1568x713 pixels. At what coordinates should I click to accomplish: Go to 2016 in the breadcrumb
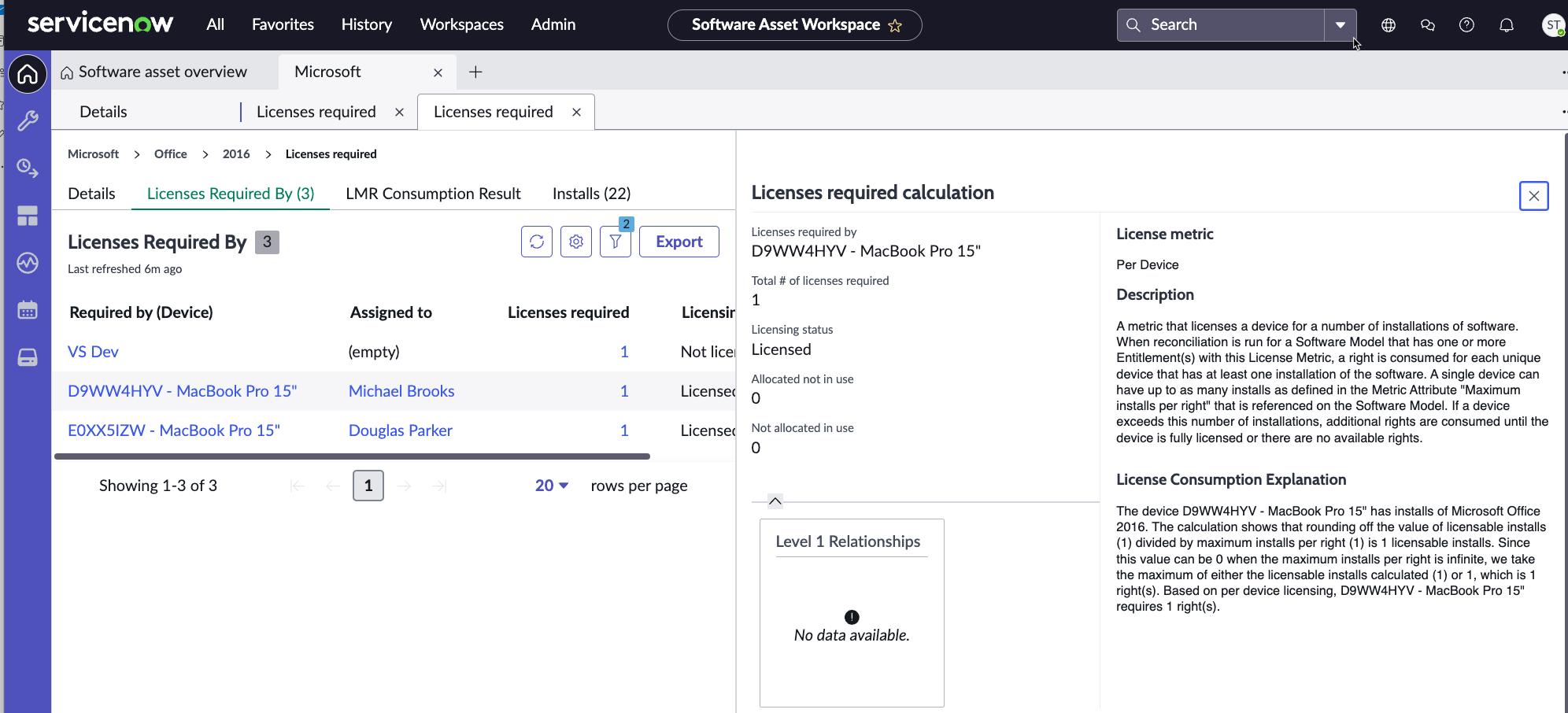pos(236,154)
